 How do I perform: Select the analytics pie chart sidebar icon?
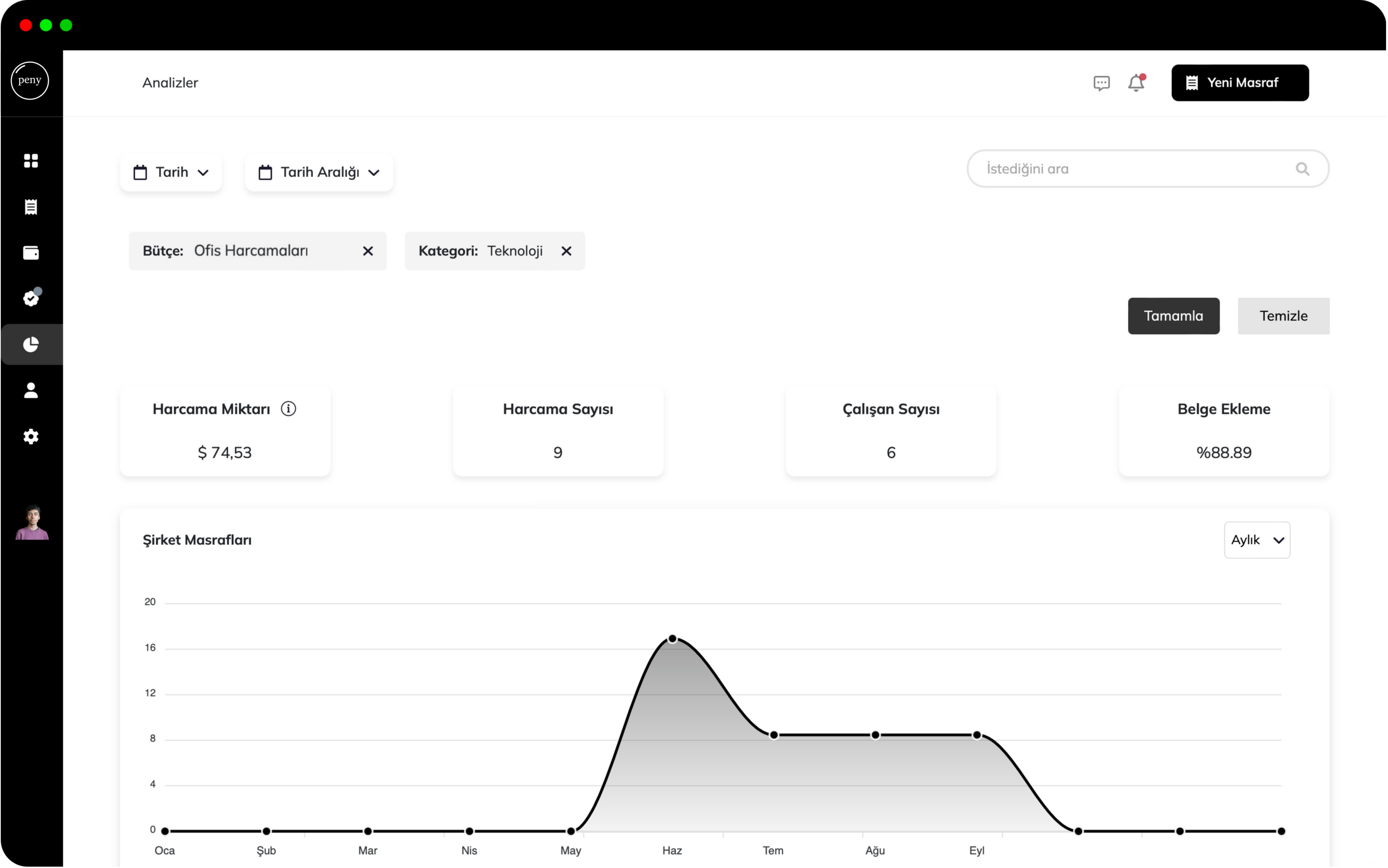pyautogui.click(x=31, y=344)
